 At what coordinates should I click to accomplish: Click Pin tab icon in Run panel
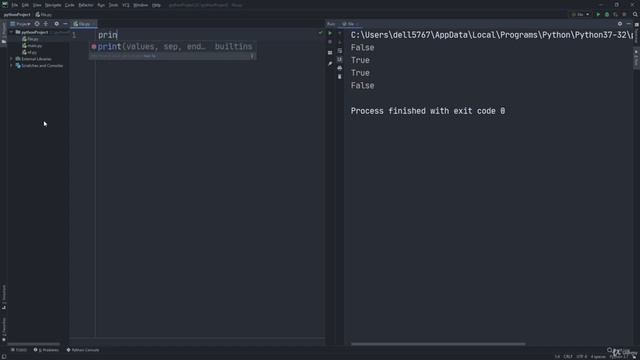[330, 64]
